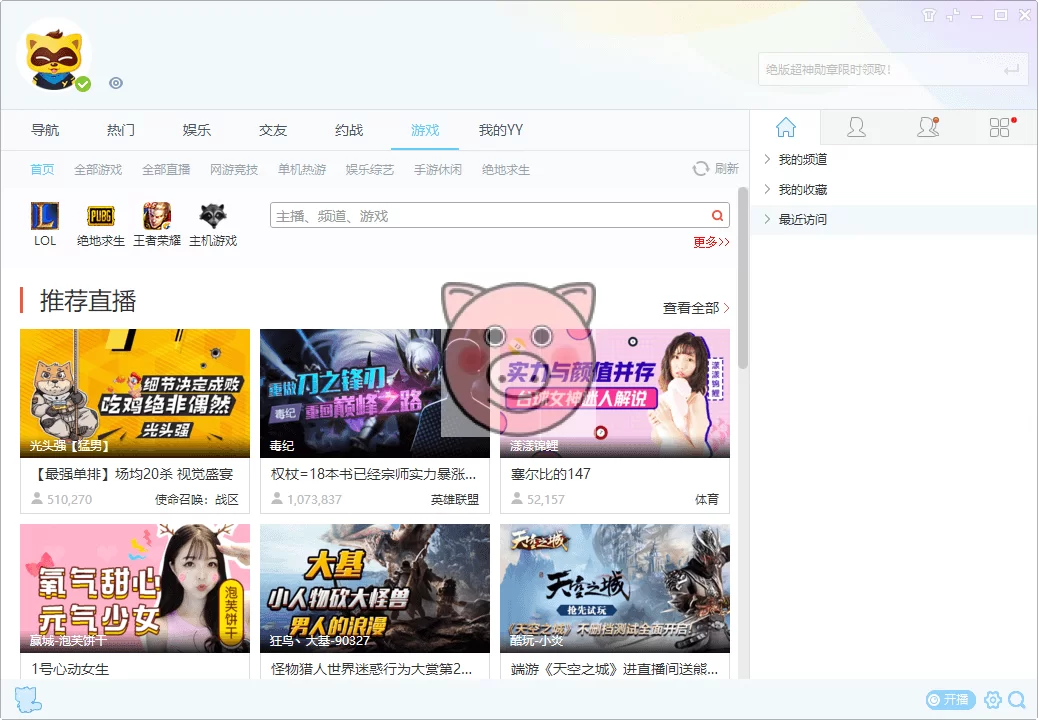Screen dimensions: 1038x720
Task: Toggle the eye visibility status icon
Action: tap(116, 83)
